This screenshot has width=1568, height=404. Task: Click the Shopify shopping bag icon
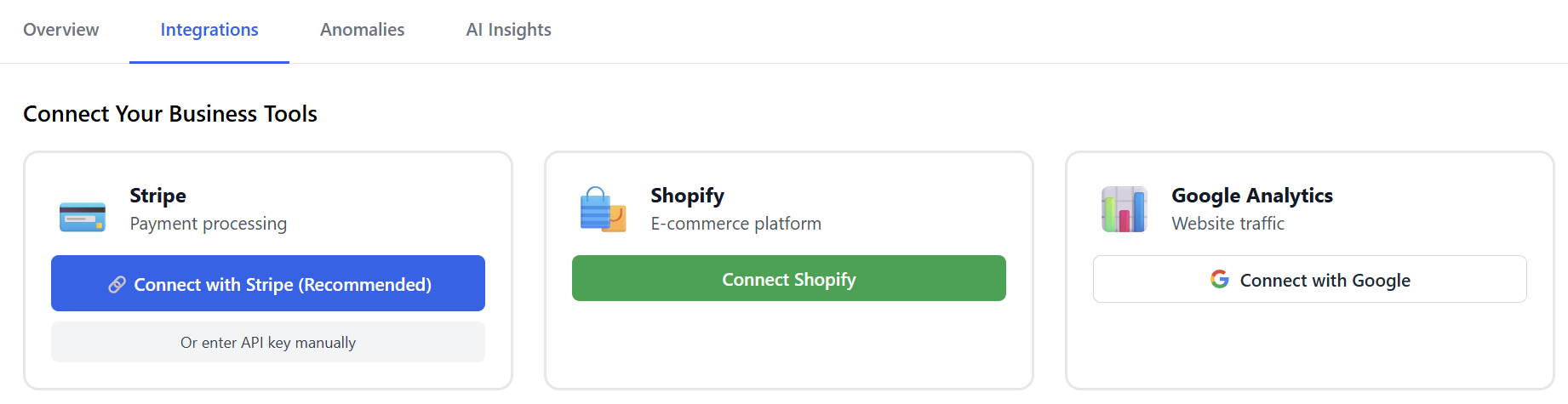click(x=603, y=210)
